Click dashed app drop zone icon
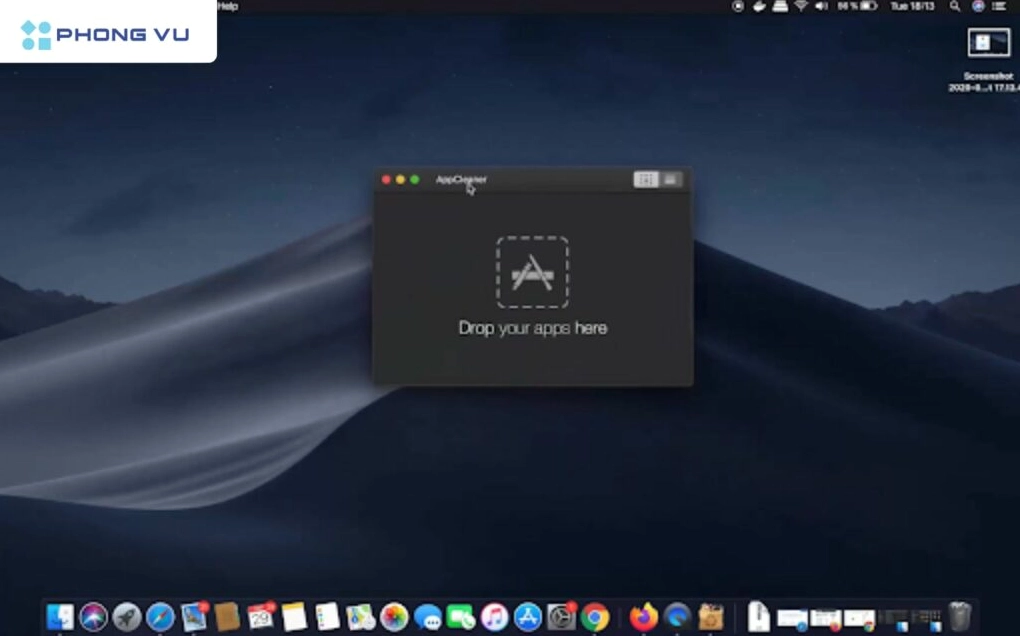 click(x=532, y=272)
